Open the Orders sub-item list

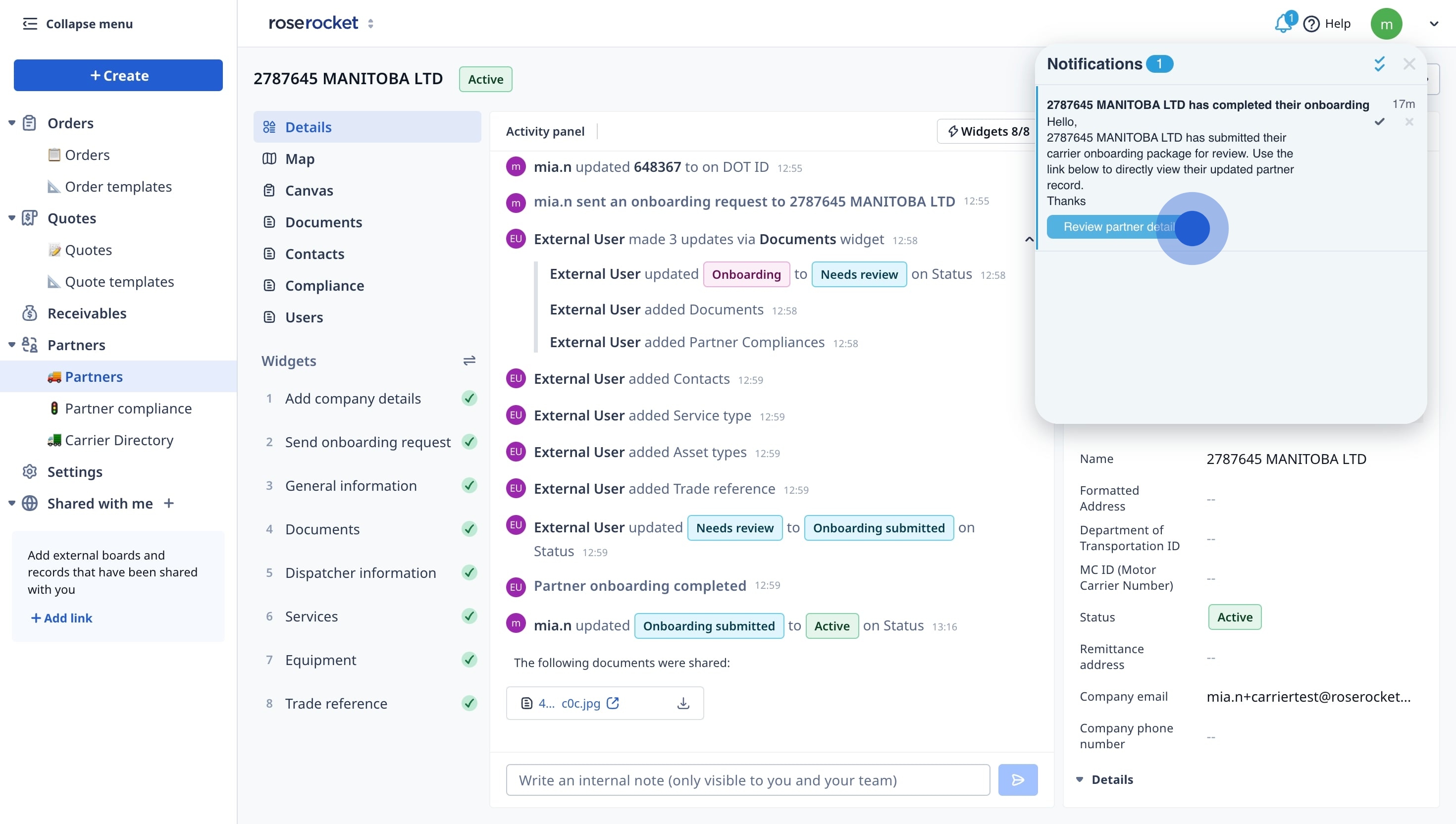click(87, 155)
